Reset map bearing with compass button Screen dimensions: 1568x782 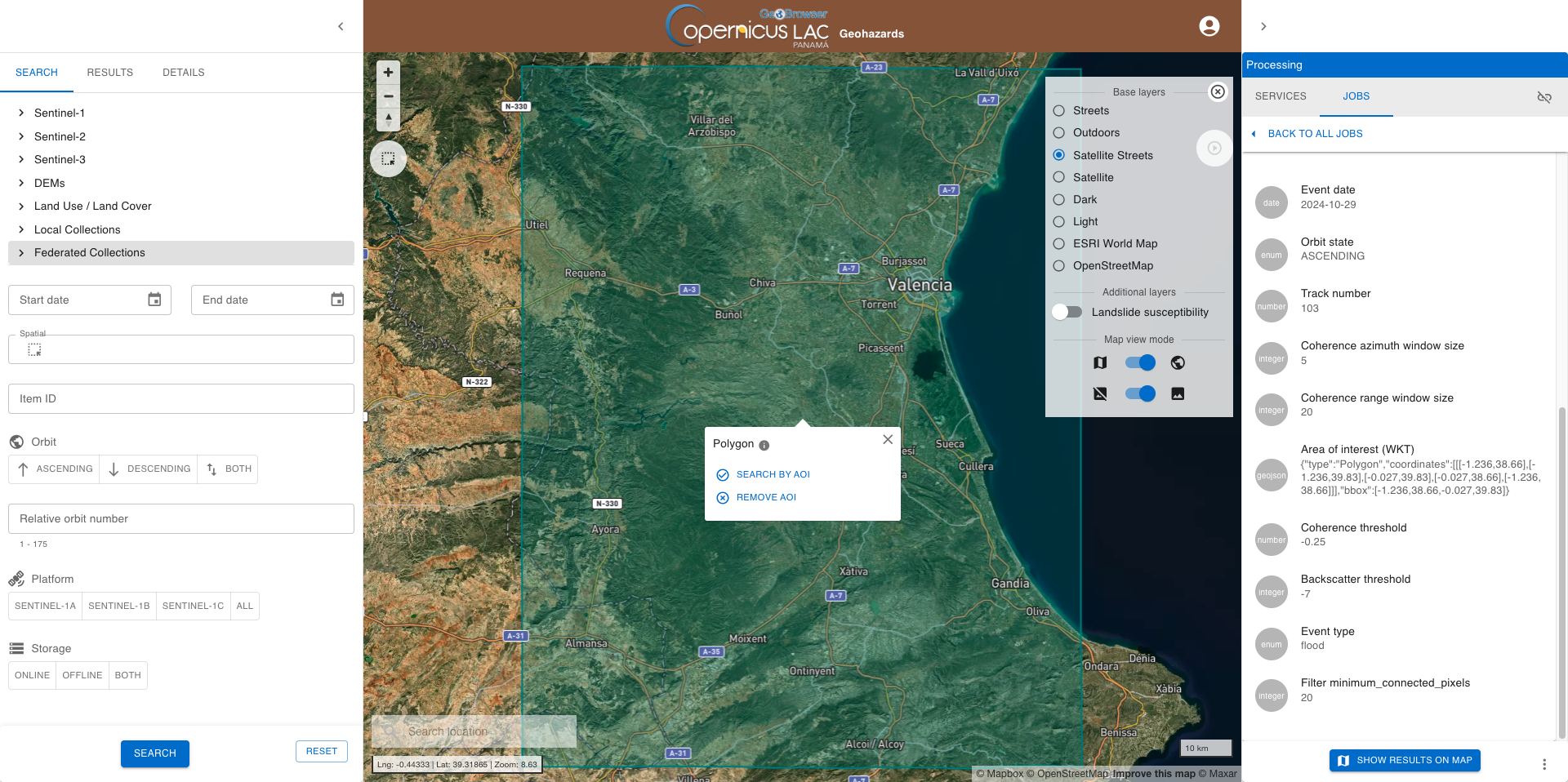[388, 119]
